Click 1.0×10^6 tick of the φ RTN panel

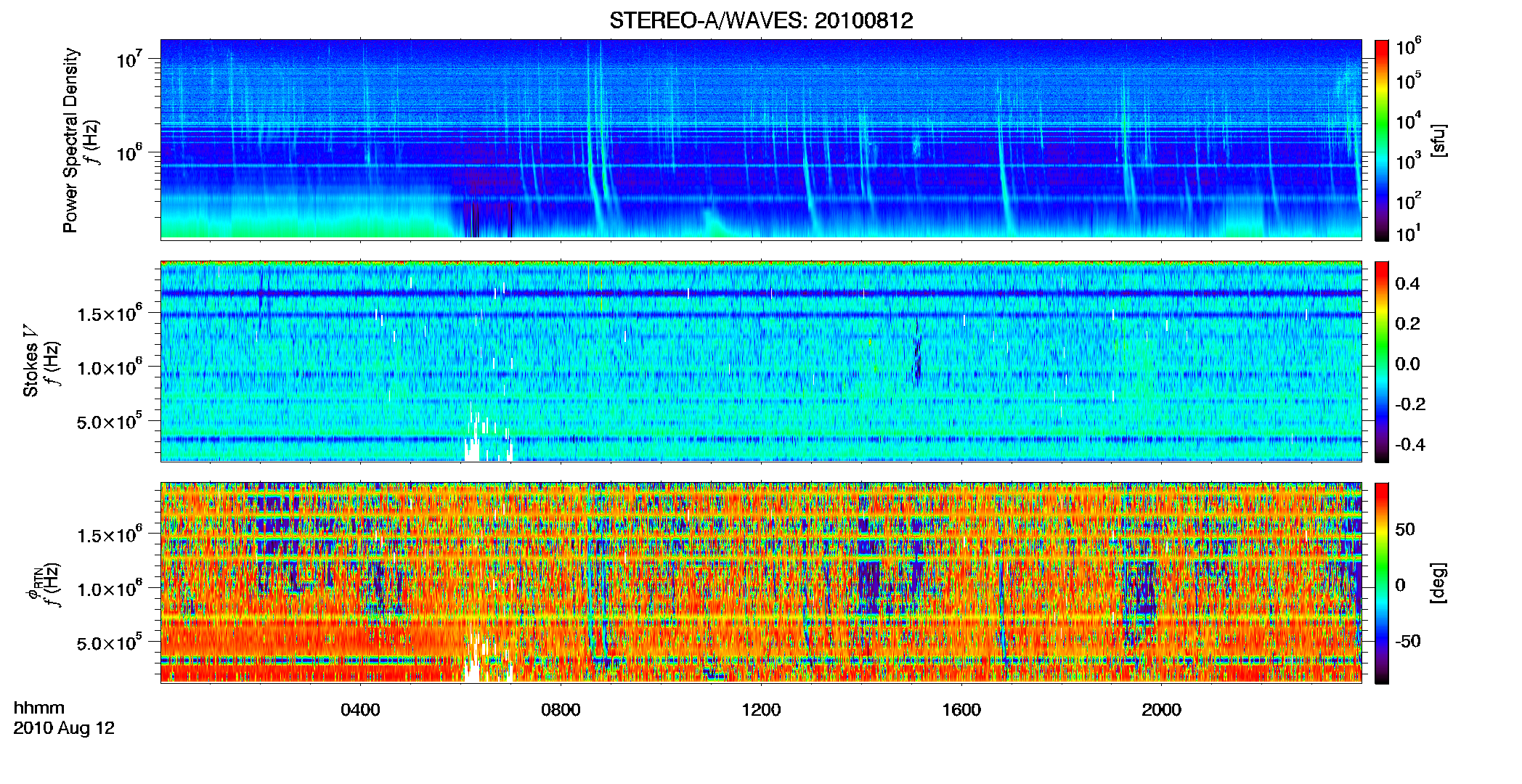109,589
